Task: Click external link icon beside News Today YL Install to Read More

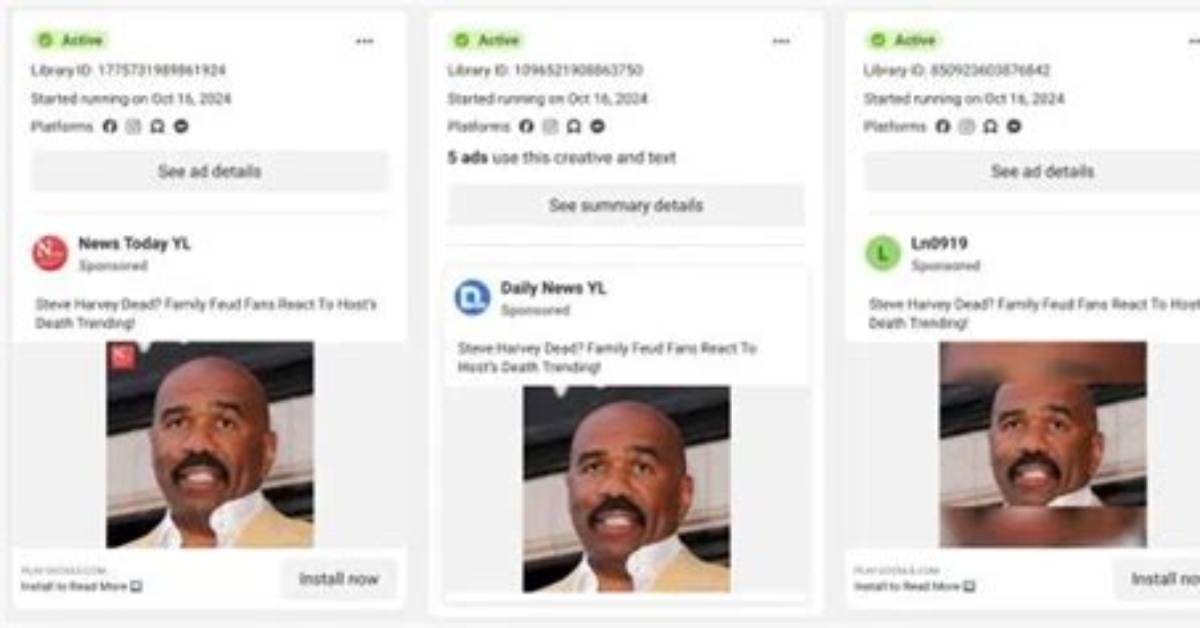Action: [x=137, y=586]
